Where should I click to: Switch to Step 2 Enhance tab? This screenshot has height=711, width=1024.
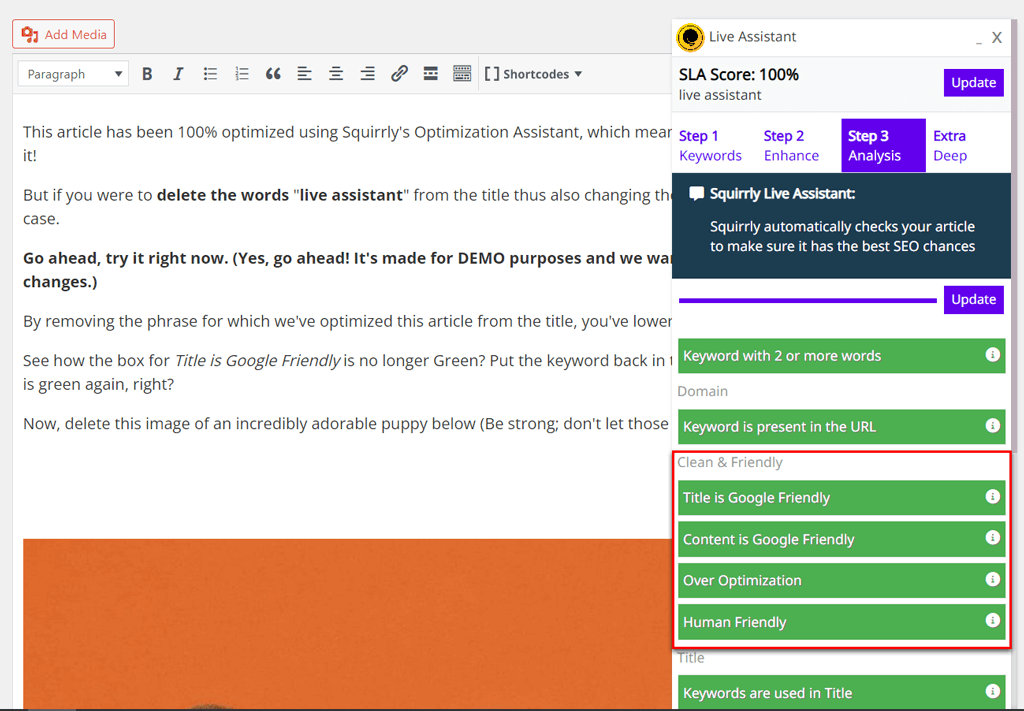tap(792, 146)
